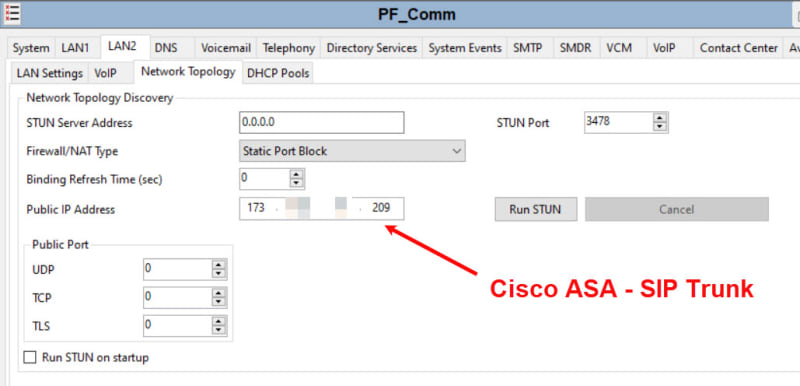
Task: Switch to the VCM tab
Action: point(619,48)
